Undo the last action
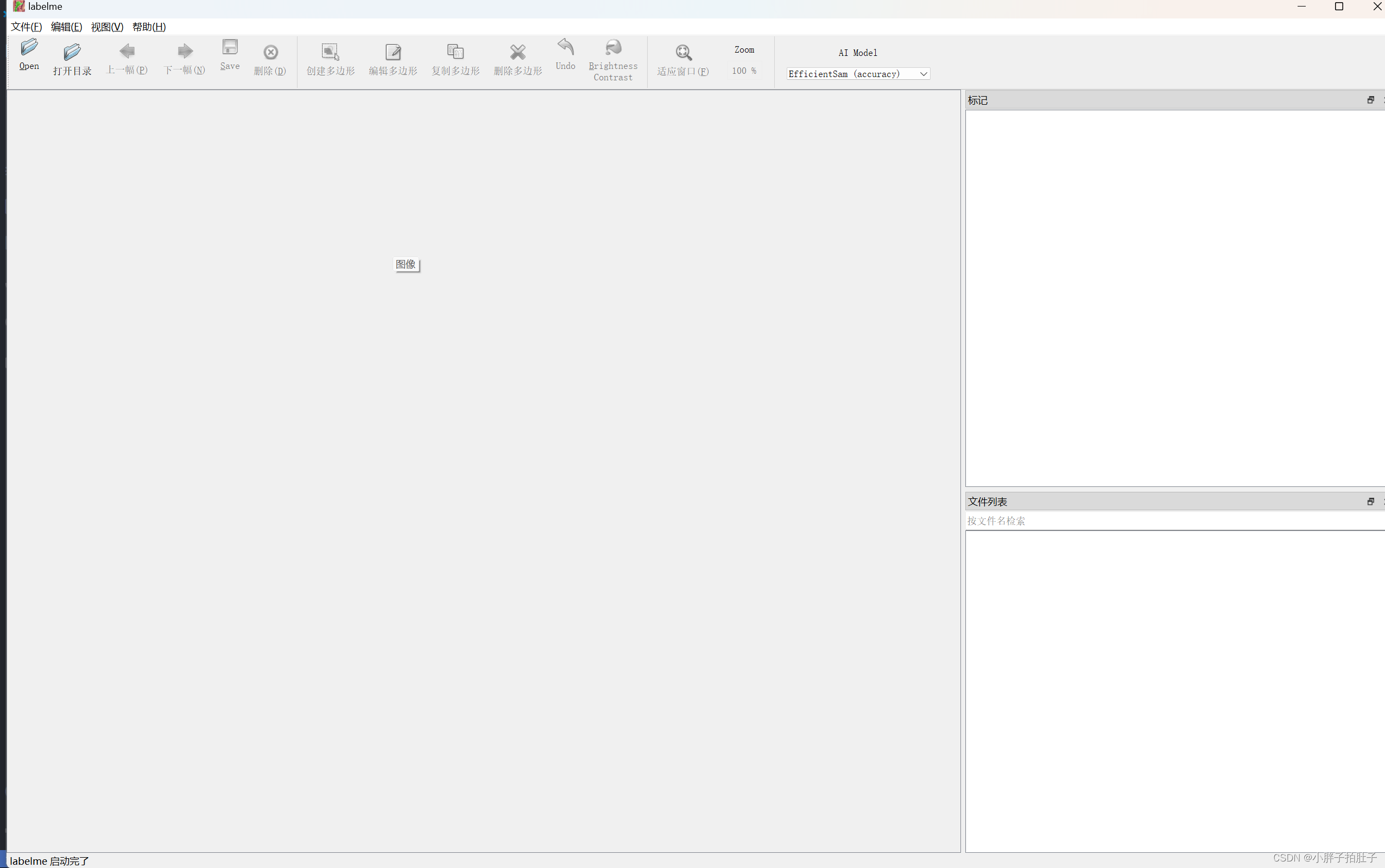 tap(565, 58)
